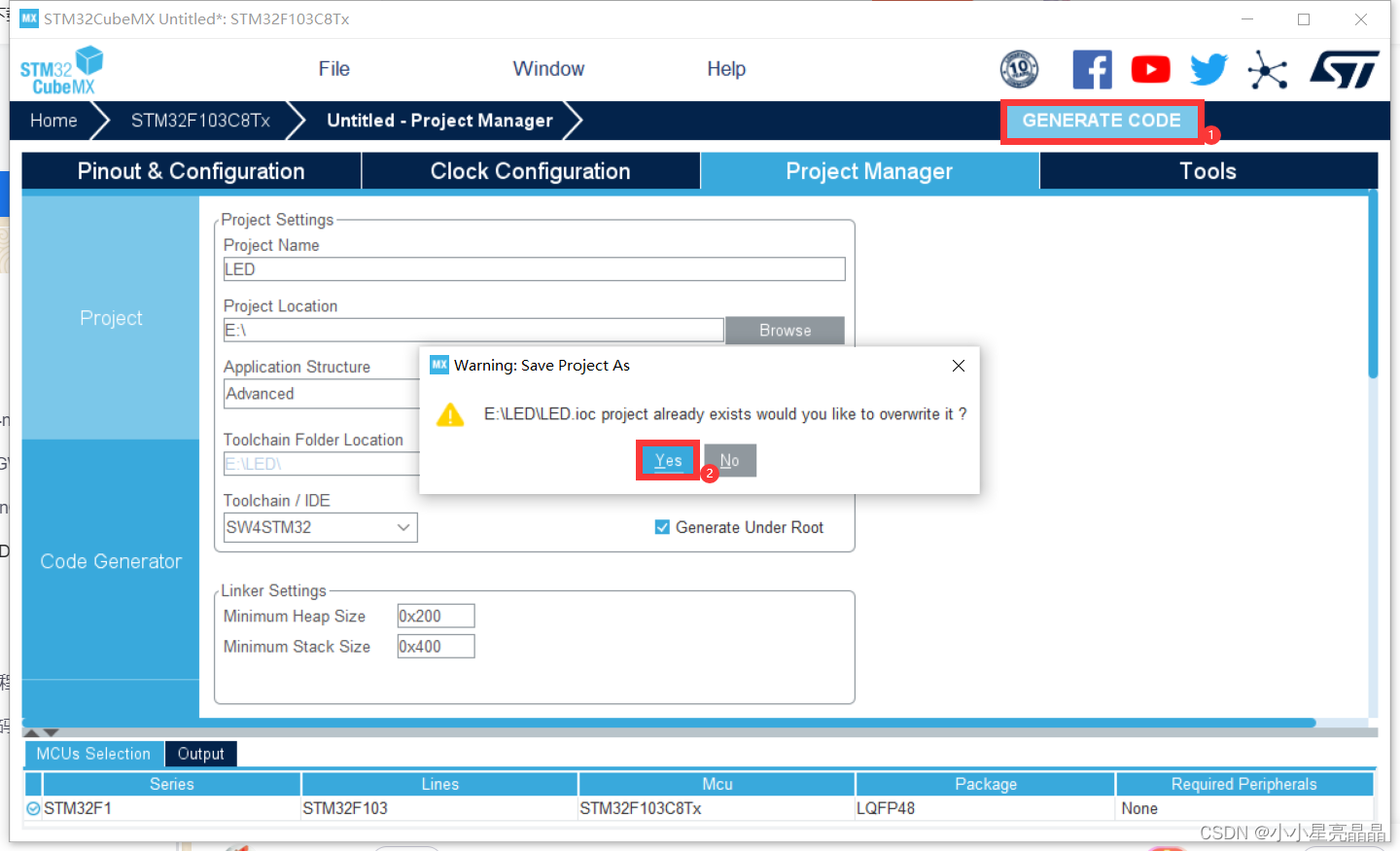Screen dimensions: 1400x851
Task: Click the Required Peripherals column header
Action: point(1244,784)
